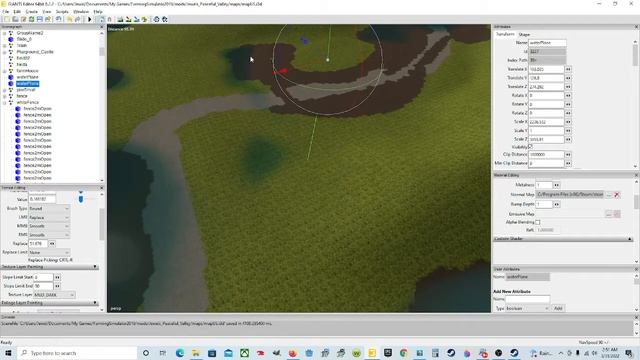Click the Slope Limit Start field
Viewport: 640px width, 360px height.
(43, 277)
